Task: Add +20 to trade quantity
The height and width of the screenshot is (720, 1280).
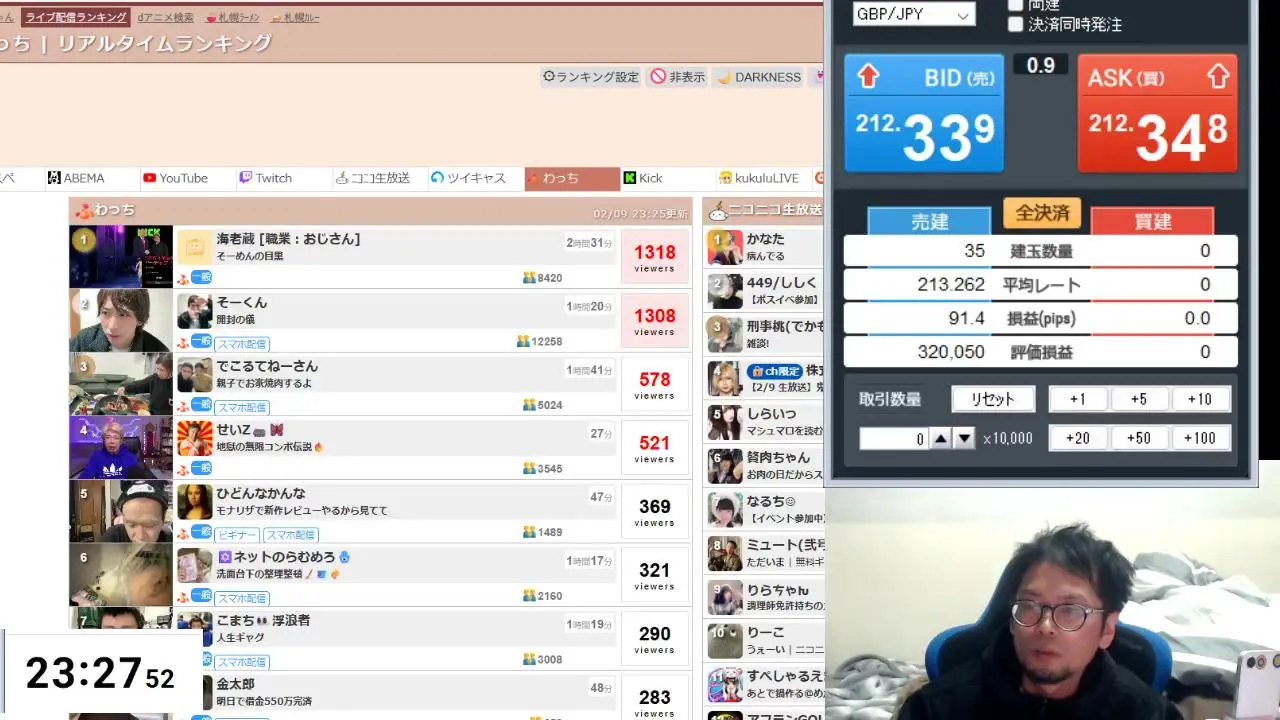Action: pos(1077,438)
